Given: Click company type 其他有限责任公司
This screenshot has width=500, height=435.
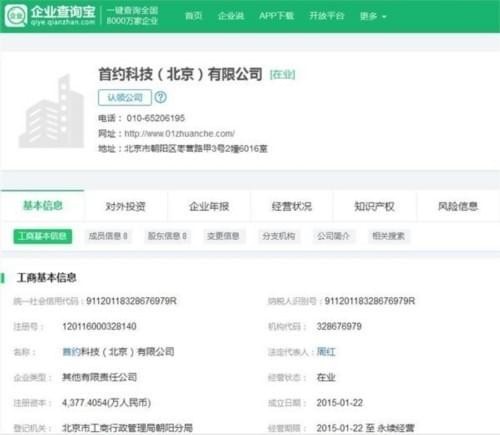Looking at the screenshot, I should point(100,377).
